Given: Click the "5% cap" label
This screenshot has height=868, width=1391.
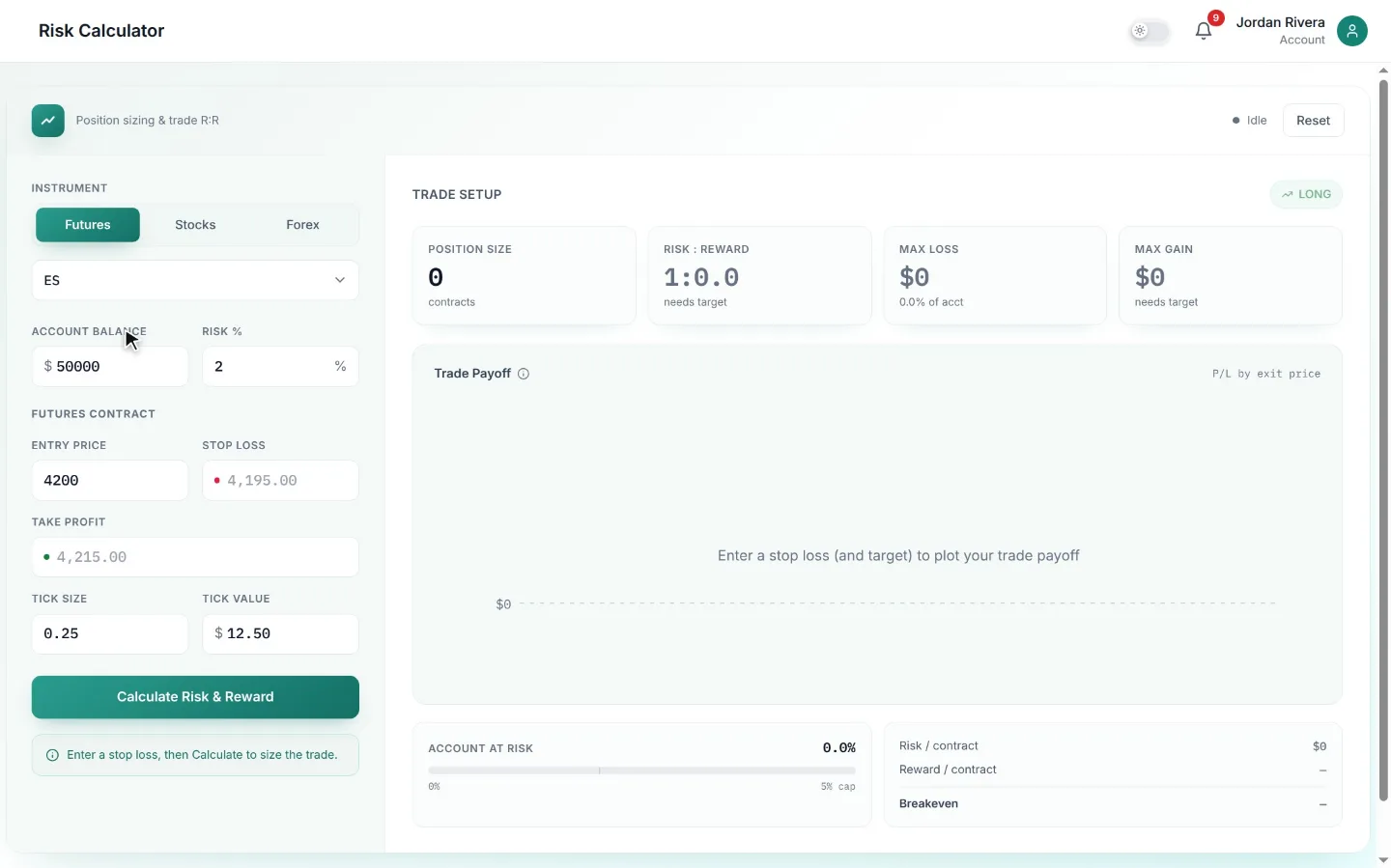Looking at the screenshot, I should click(x=838, y=787).
